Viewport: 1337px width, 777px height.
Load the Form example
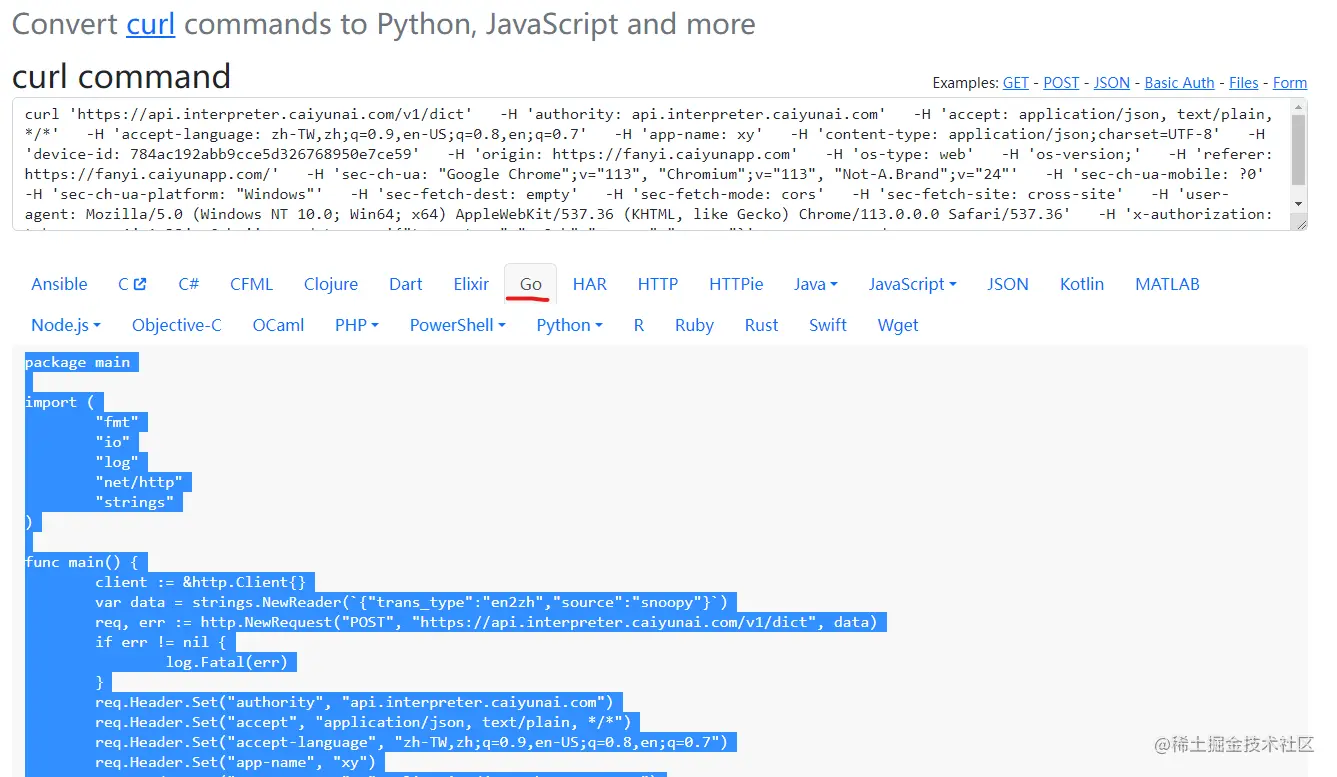click(x=1290, y=83)
